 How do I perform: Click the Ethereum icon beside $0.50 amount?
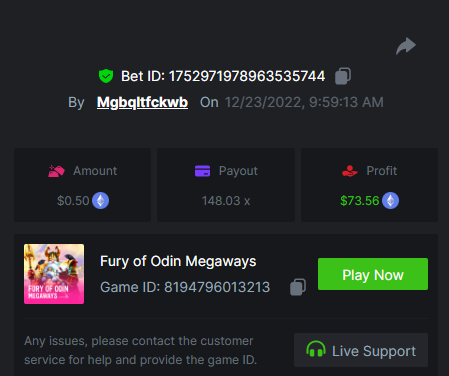coord(100,201)
